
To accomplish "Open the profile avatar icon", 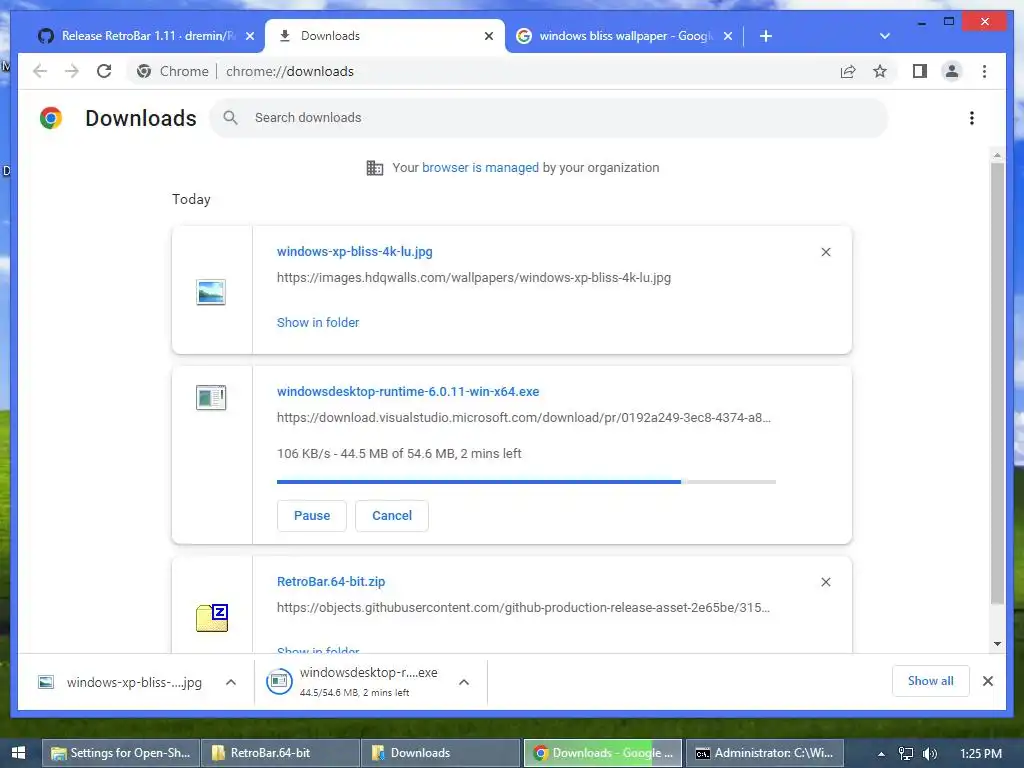I will (952, 71).
